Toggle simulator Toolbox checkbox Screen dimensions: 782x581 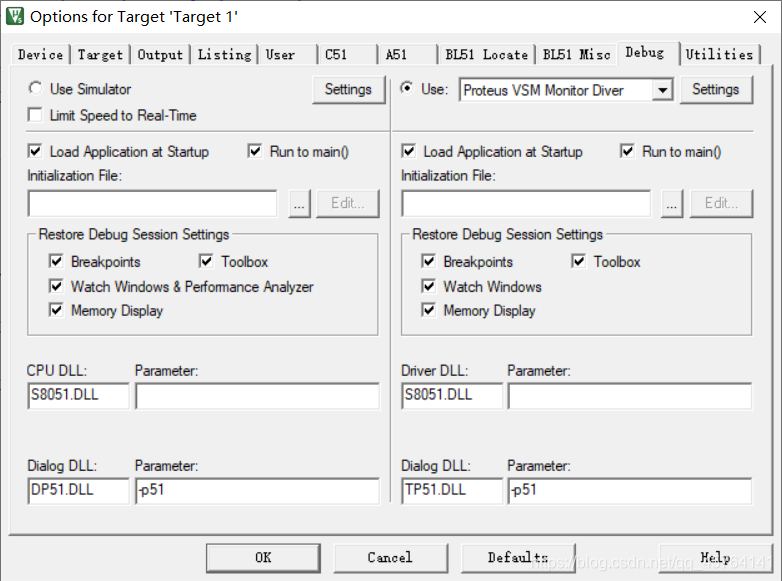click(x=206, y=261)
